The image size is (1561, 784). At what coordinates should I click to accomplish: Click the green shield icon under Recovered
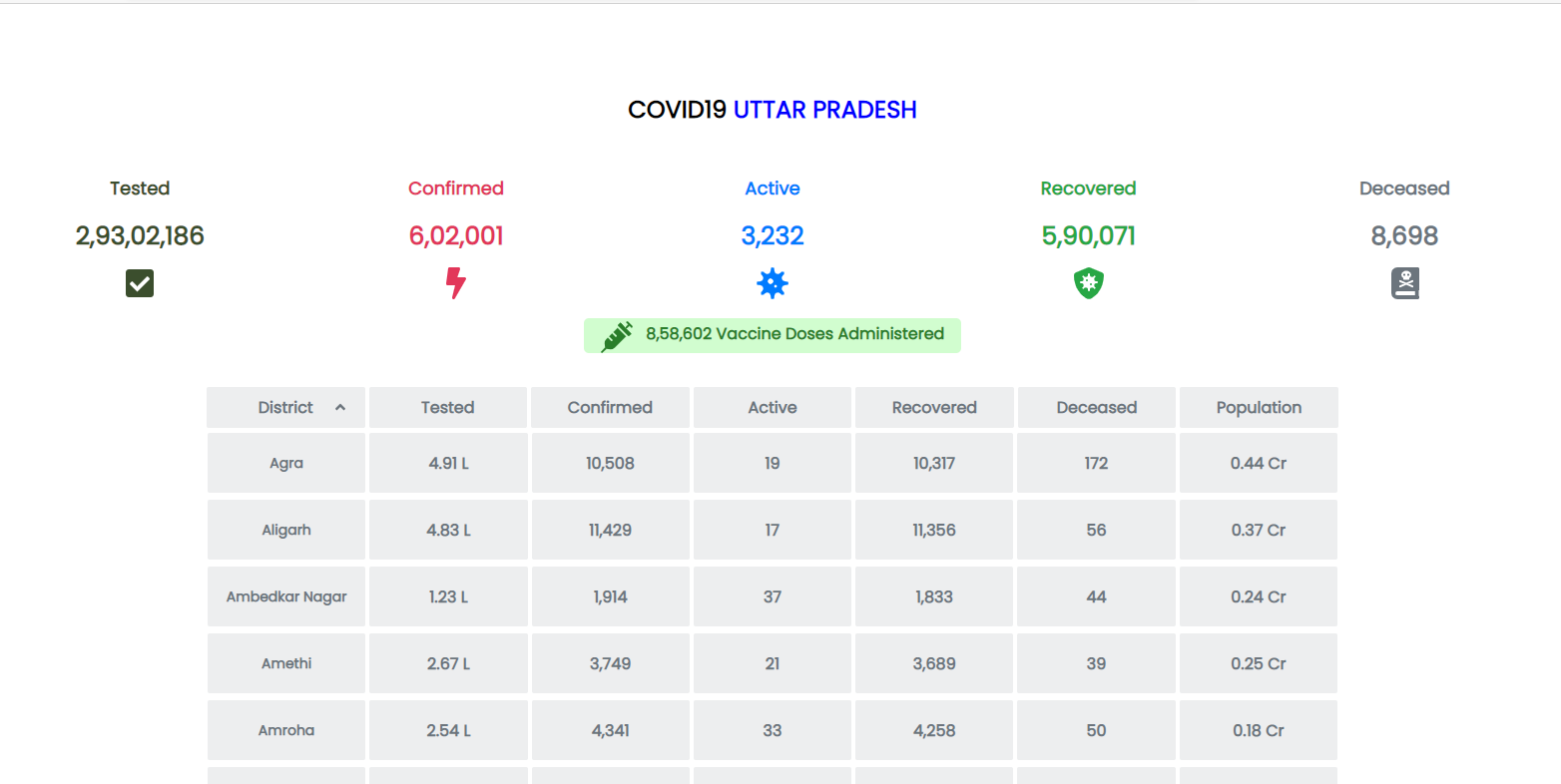1088,283
